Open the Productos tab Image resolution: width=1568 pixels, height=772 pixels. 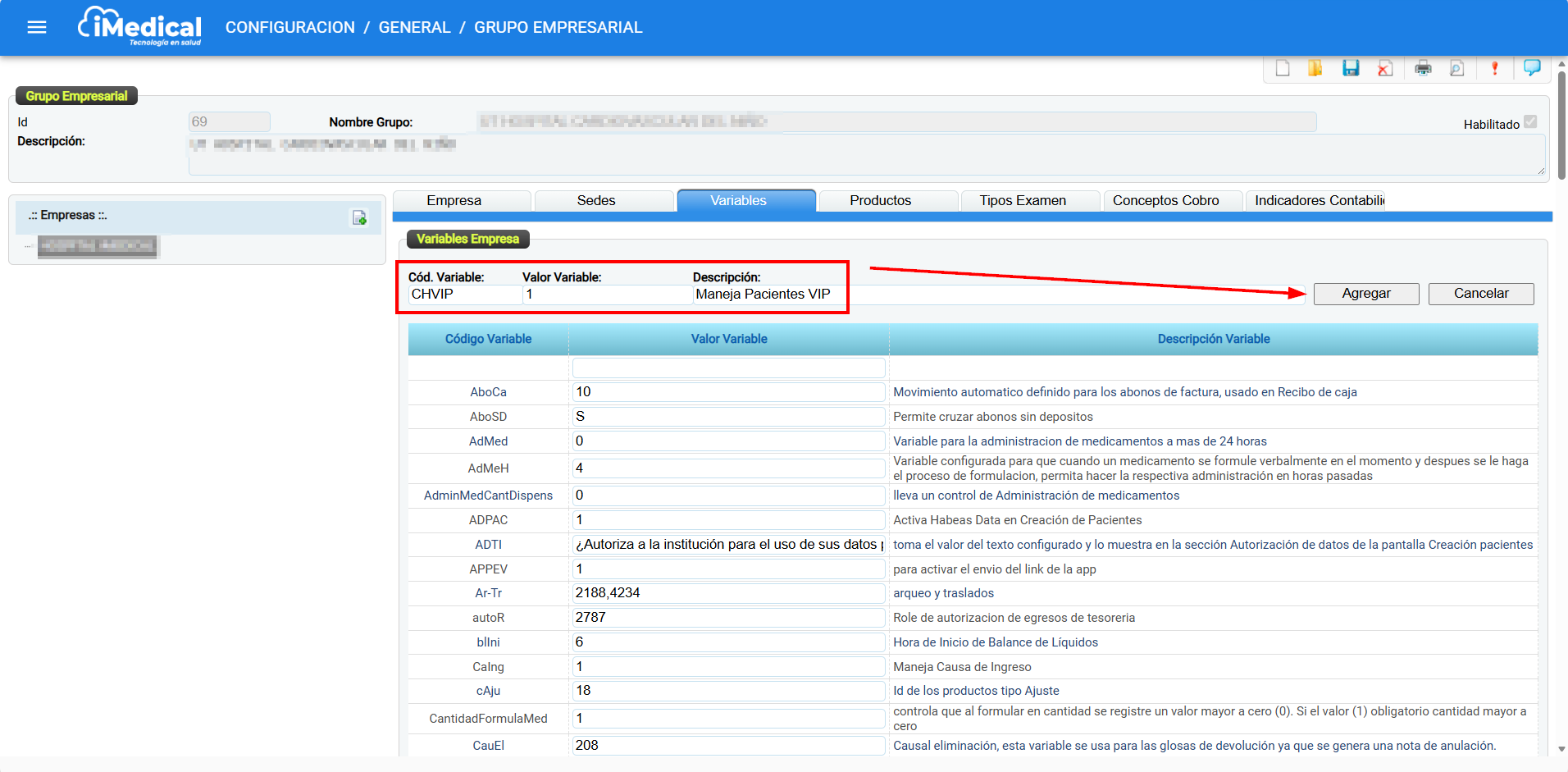(x=880, y=201)
